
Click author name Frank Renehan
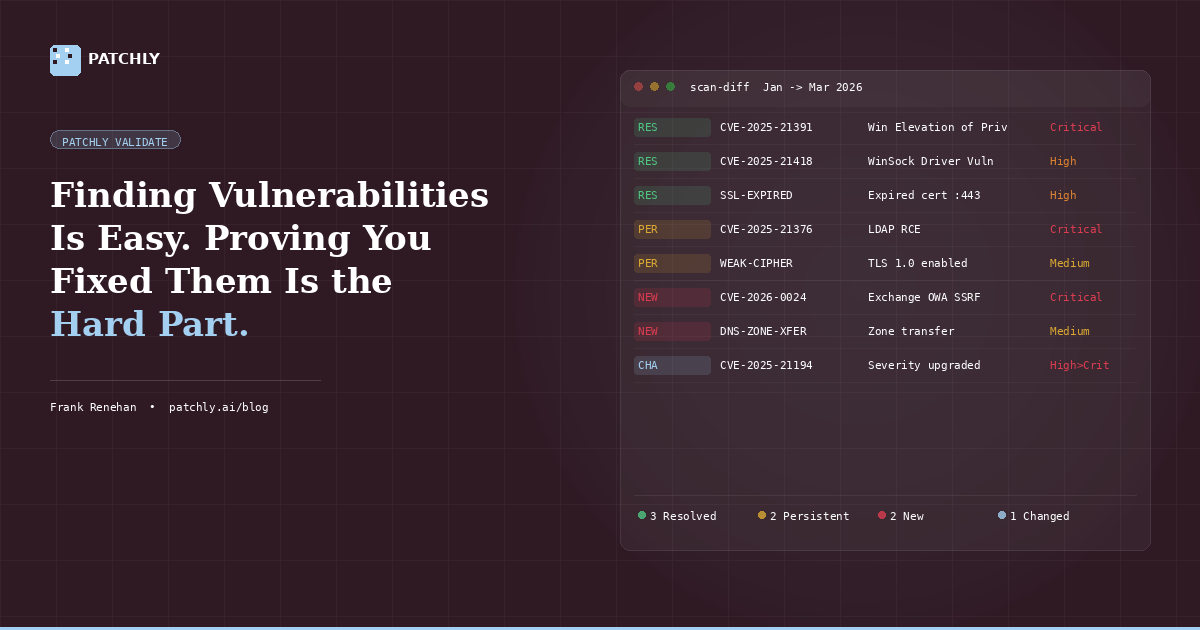93,407
